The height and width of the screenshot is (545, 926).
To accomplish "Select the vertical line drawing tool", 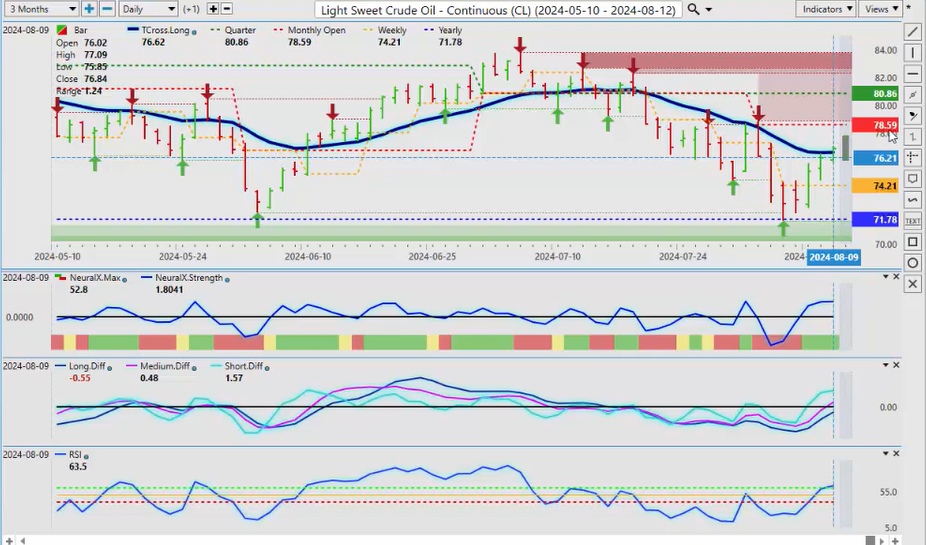I will [912, 53].
